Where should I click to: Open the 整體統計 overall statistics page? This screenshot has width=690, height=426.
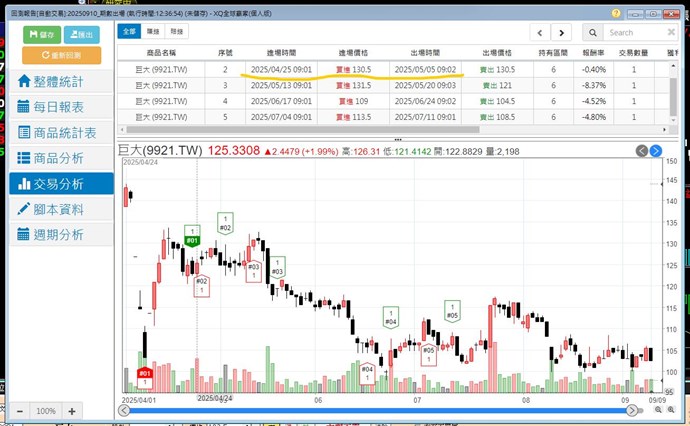point(61,81)
